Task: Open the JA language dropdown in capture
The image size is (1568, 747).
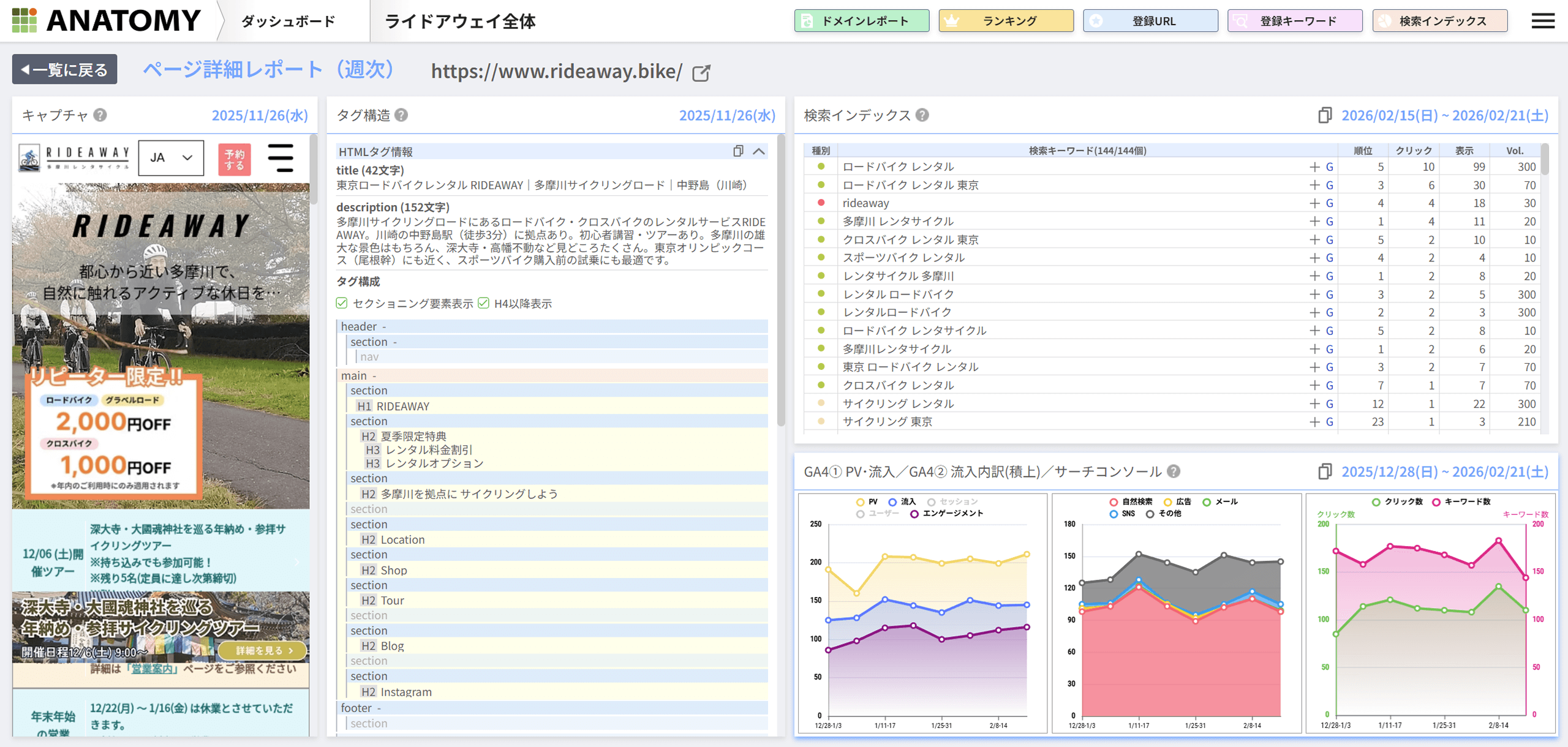Action: pyautogui.click(x=171, y=158)
